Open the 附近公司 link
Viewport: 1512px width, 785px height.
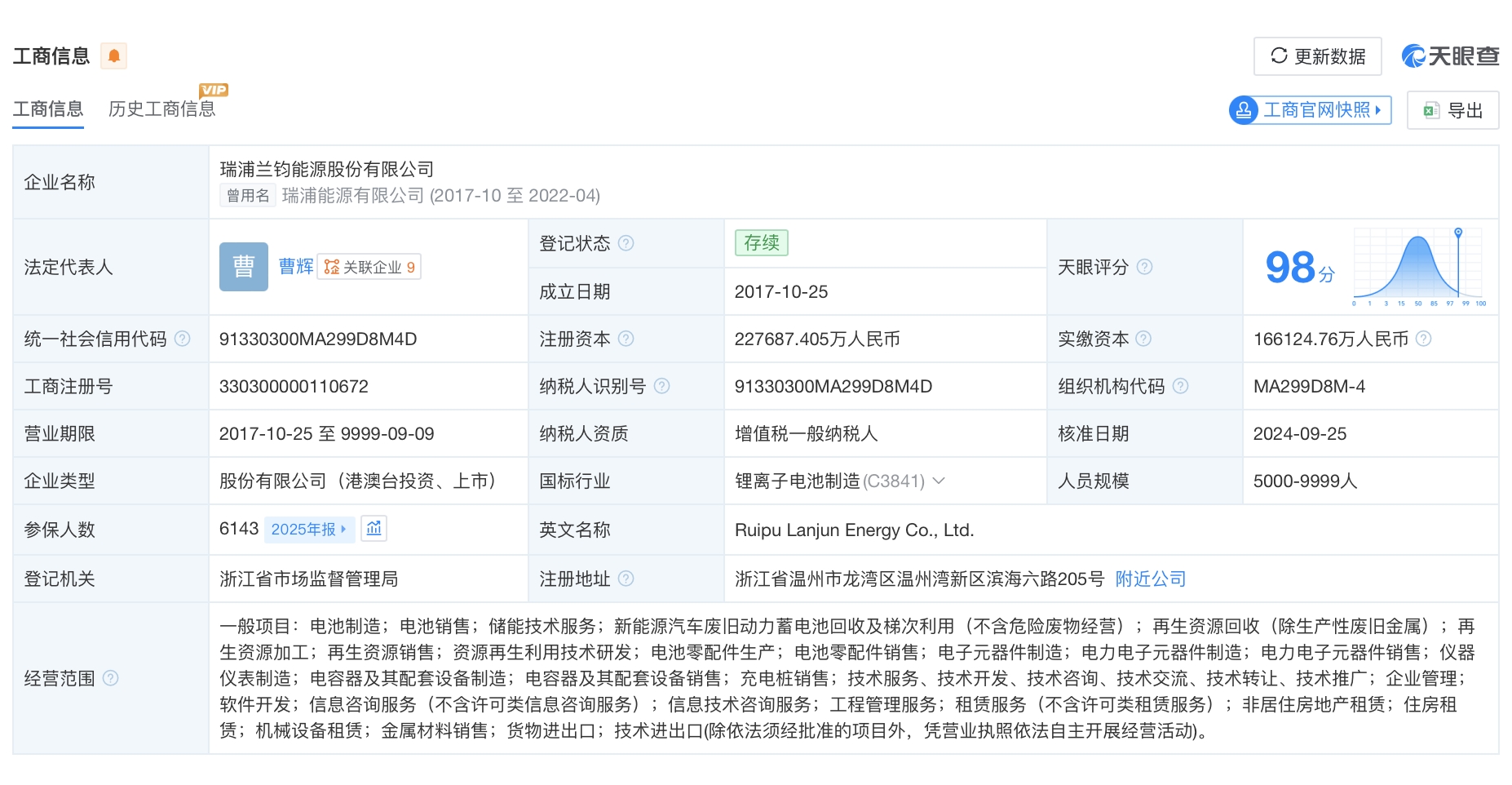[1151, 579]
